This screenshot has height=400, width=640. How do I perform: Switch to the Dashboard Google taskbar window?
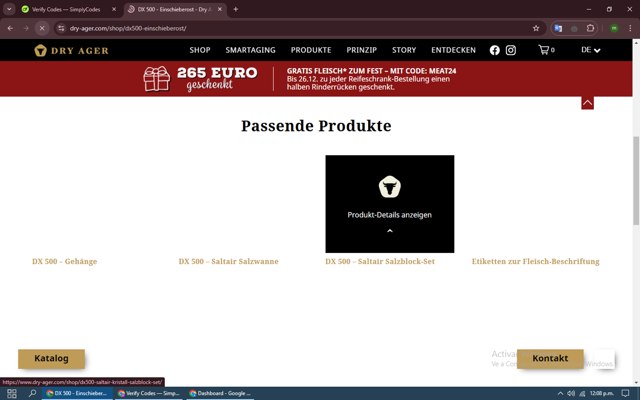(x=220, y=393)
